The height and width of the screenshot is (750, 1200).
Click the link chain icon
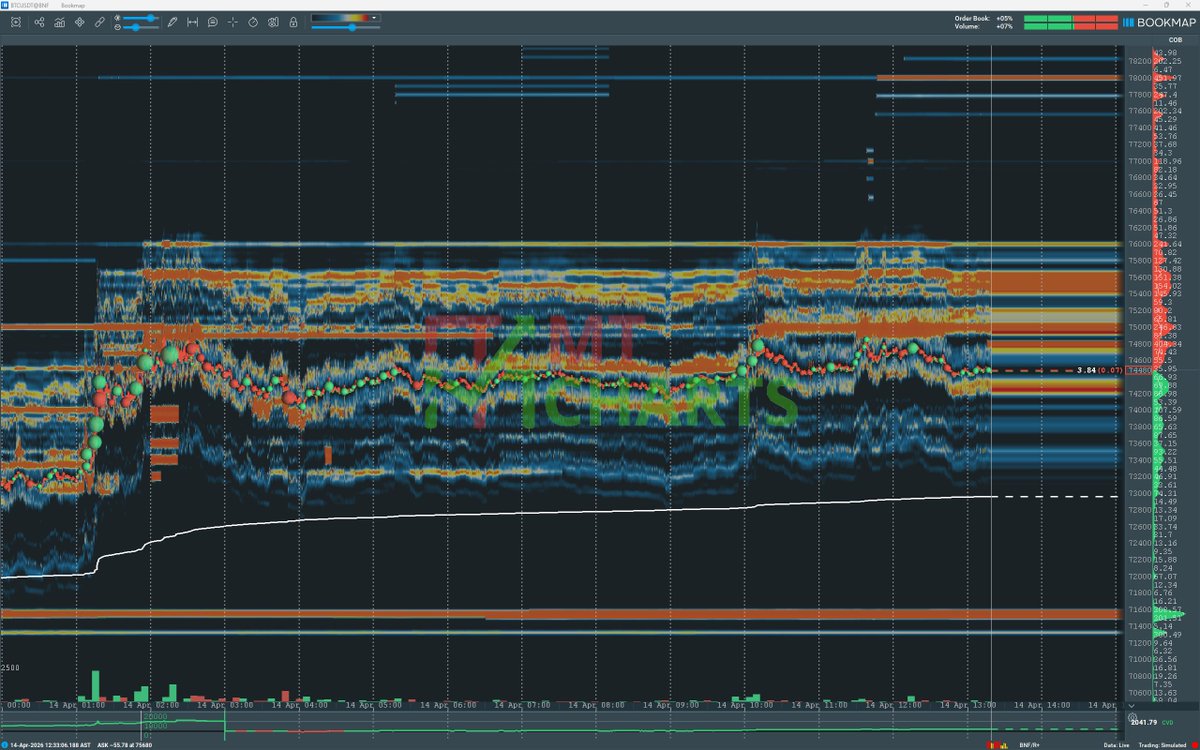point(99,21)
